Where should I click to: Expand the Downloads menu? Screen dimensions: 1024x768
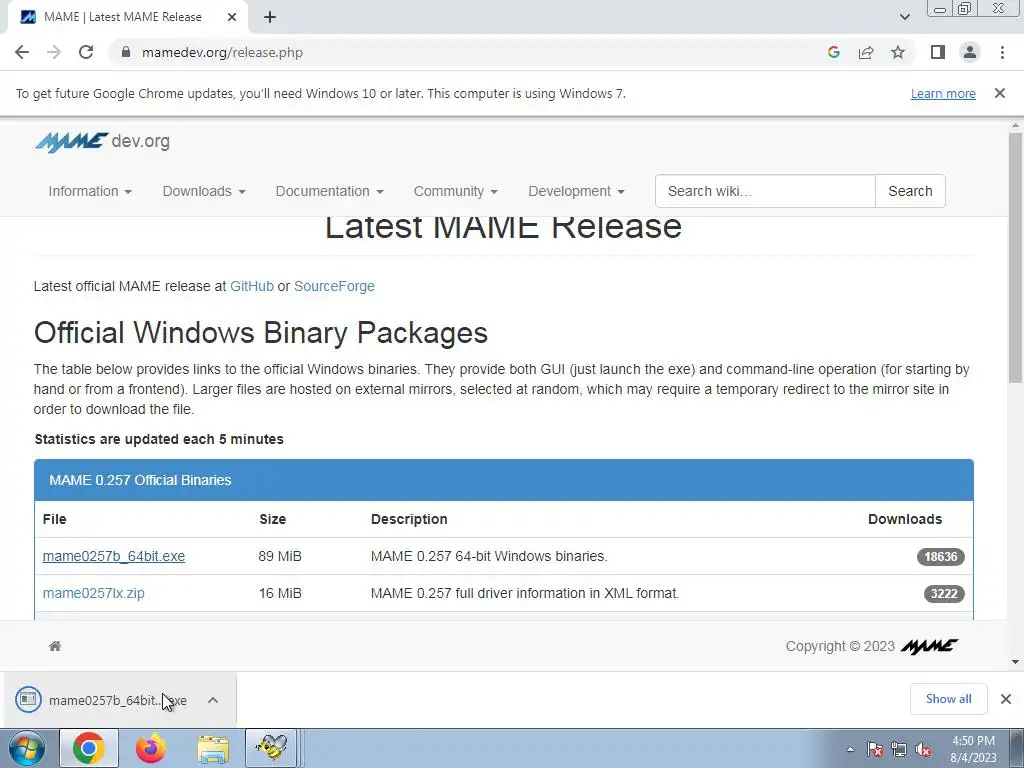pyautogui.click(x=204, y=191)
